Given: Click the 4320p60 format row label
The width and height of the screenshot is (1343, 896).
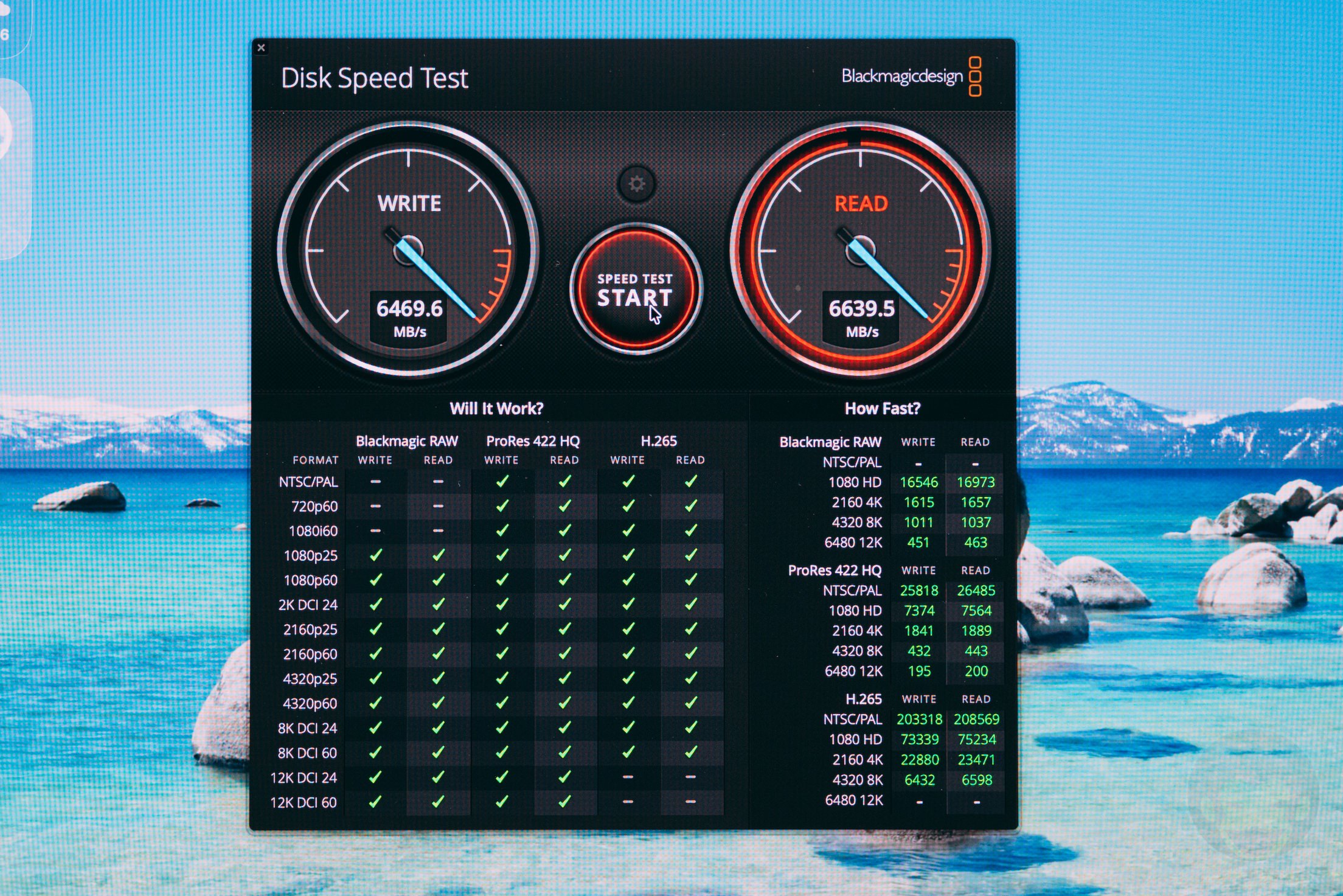Looking at the screenshot, I should click(310, 704).
